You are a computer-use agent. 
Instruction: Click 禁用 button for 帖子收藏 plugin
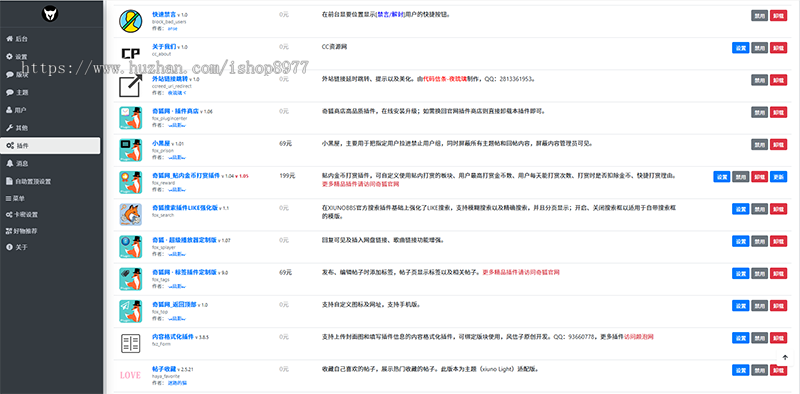(x=759, y=370)
